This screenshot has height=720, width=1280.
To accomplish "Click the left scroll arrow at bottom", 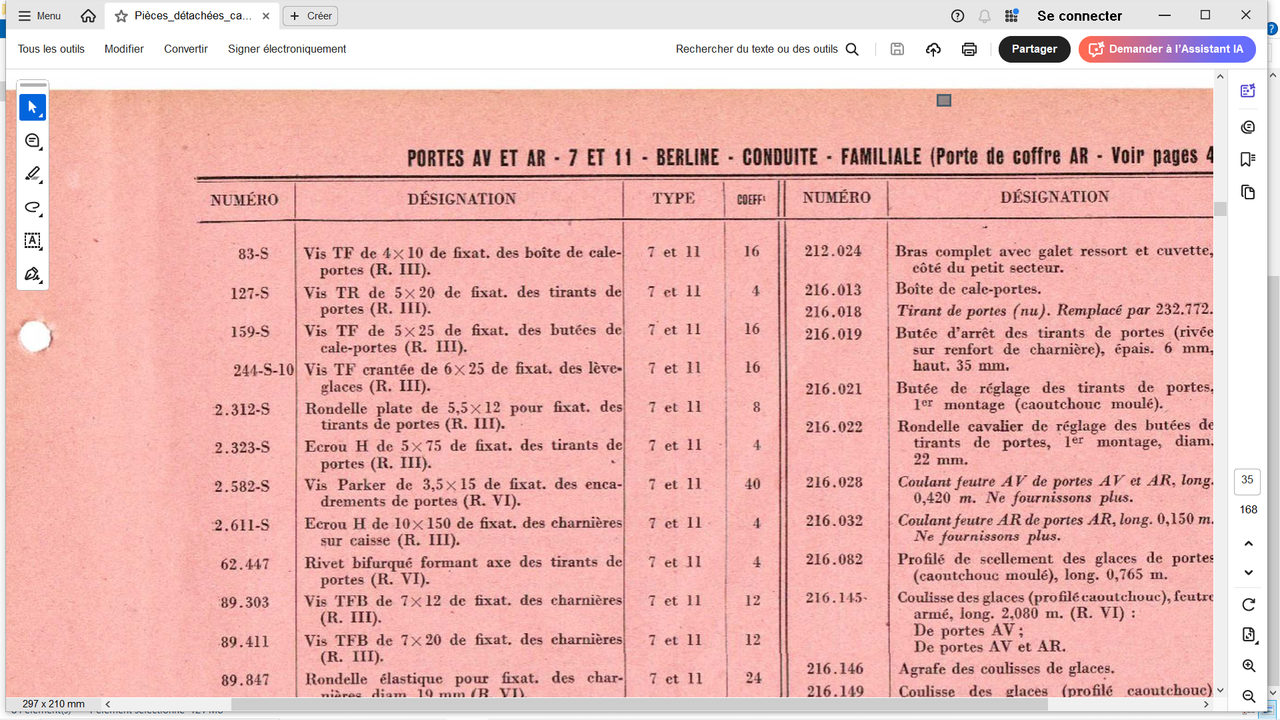I will pos(107,704).
